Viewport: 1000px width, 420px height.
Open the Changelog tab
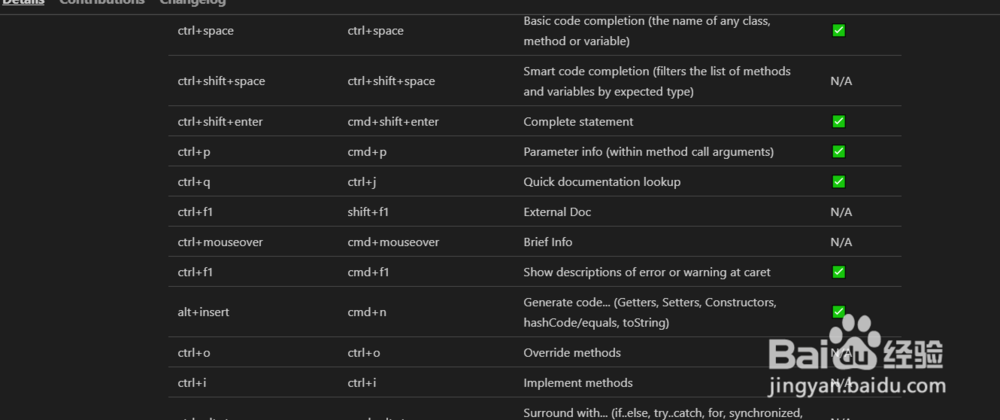click(x=193, y=2)
